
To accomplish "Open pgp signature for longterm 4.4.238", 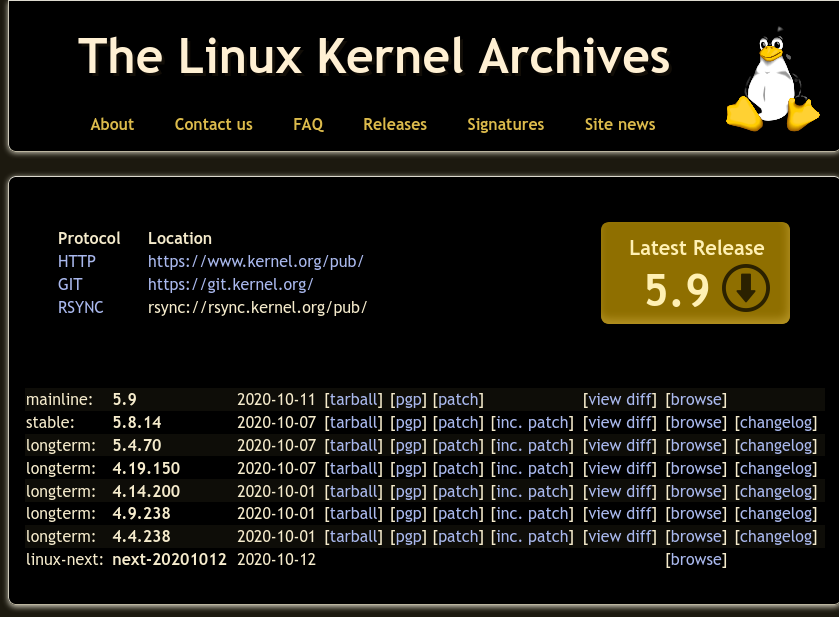I will tap(408, 536).
